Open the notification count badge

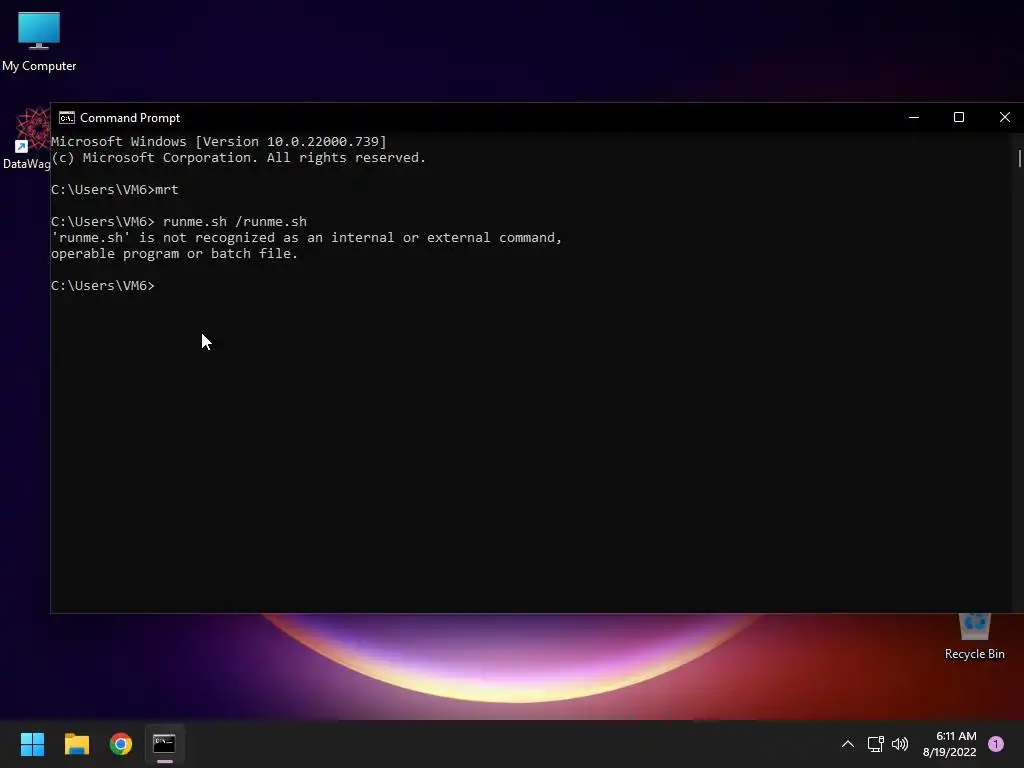click(x=996, y=744)
